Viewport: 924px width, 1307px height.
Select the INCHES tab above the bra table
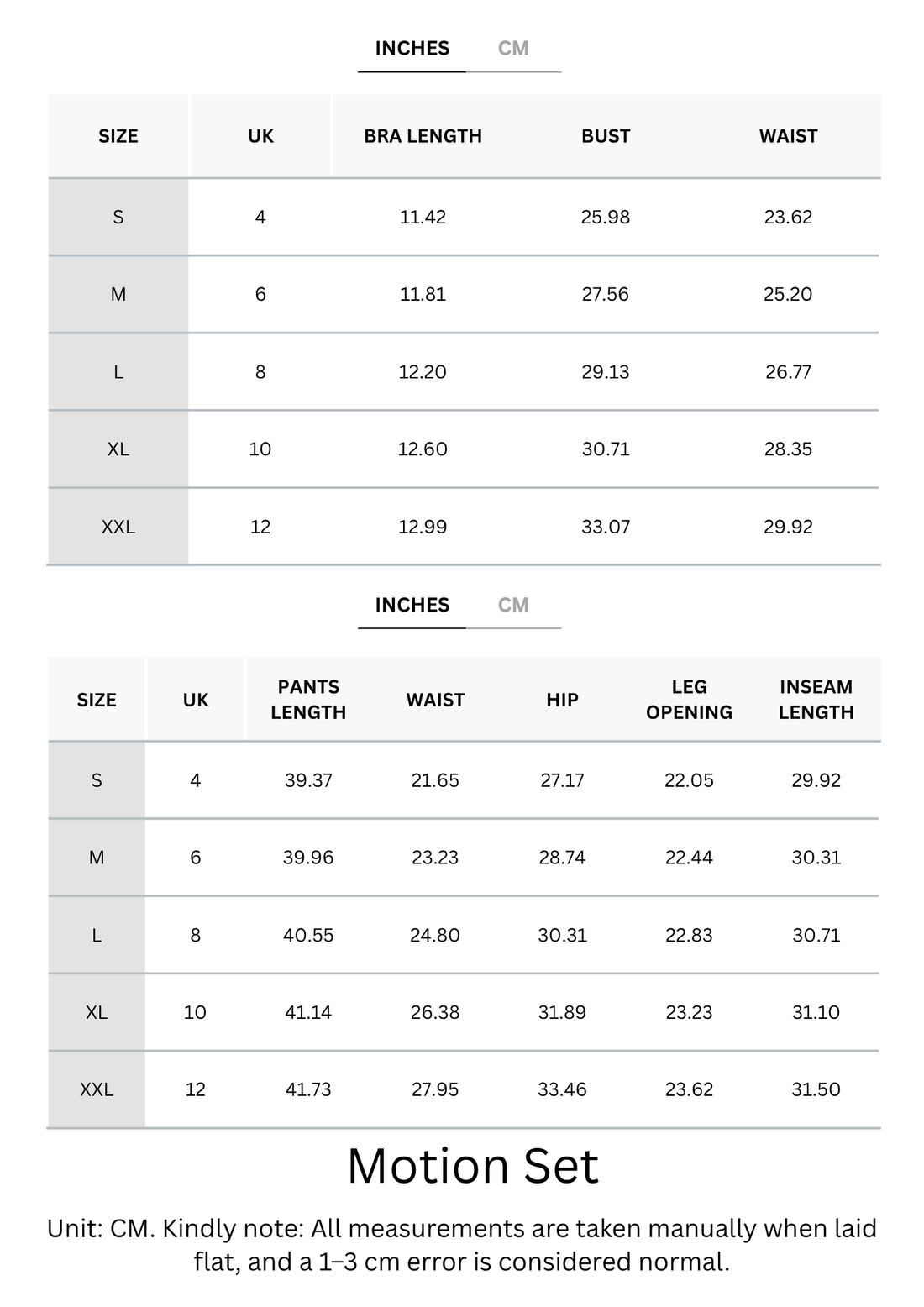coord(412,49)
